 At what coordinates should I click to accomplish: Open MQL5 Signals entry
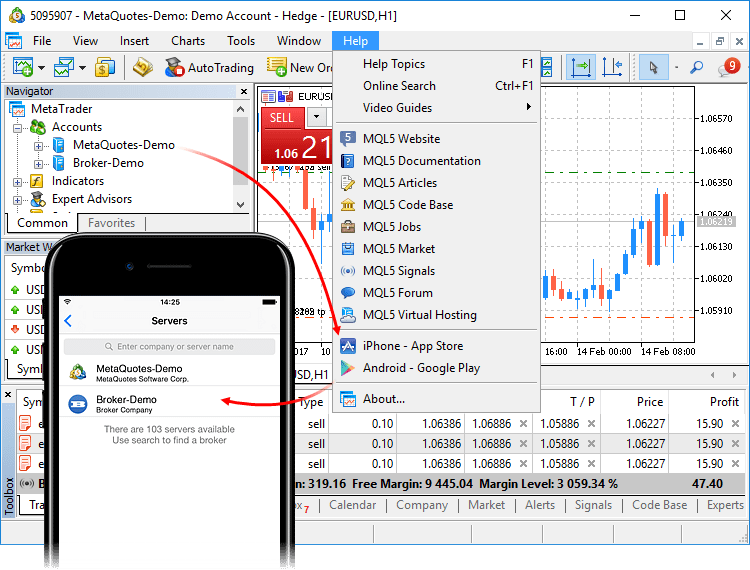click(x=437, y=271)
